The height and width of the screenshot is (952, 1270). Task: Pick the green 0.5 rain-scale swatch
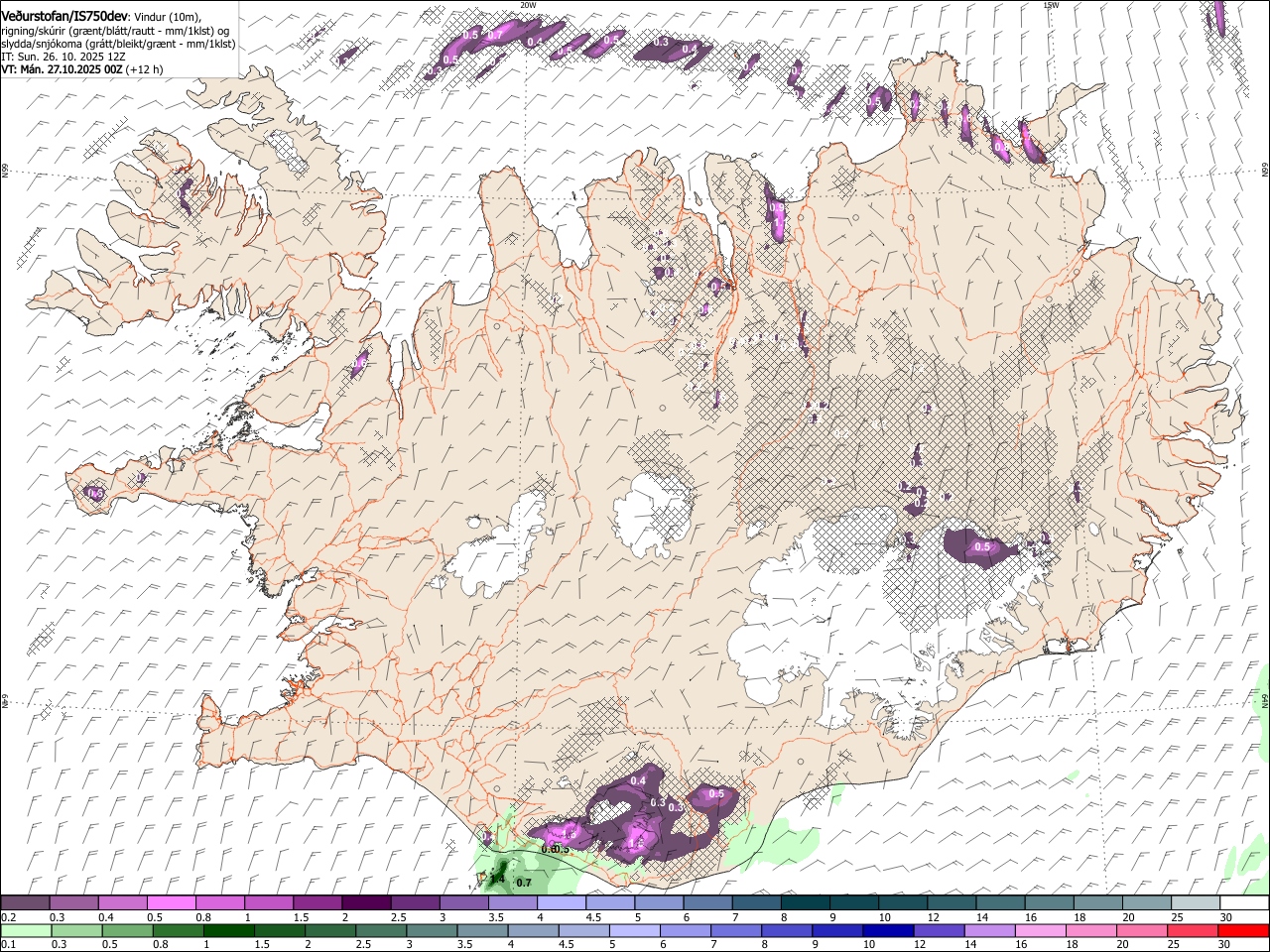coord(128,930)
